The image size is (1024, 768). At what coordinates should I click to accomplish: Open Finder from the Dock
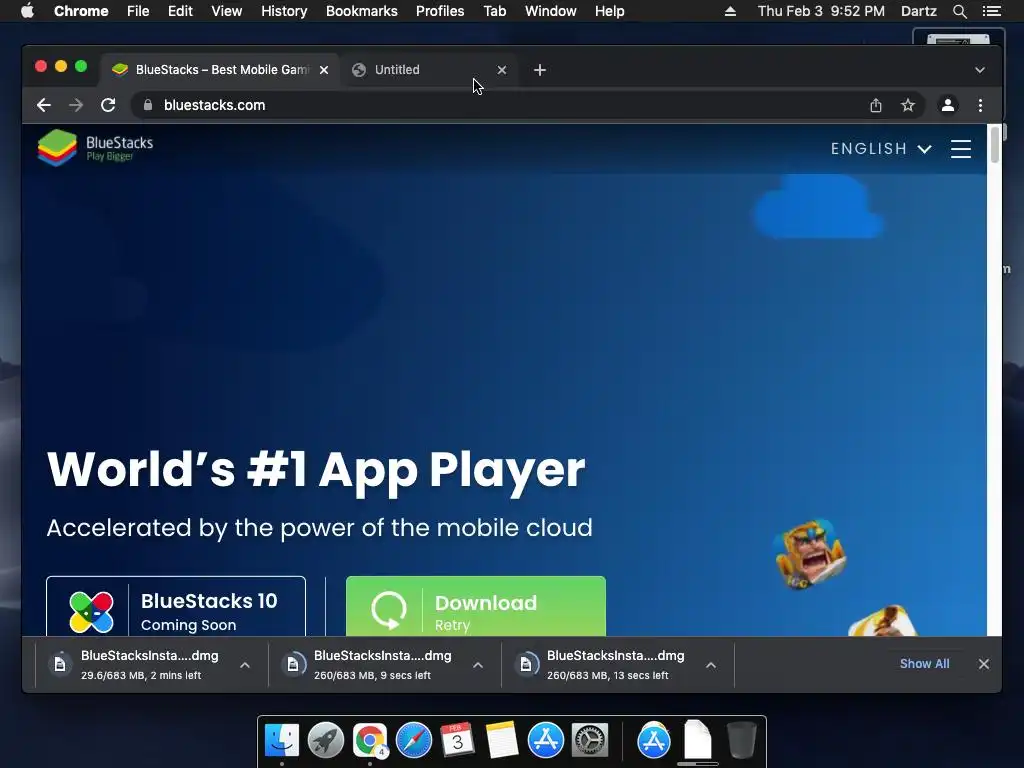[x=282, y=740]
